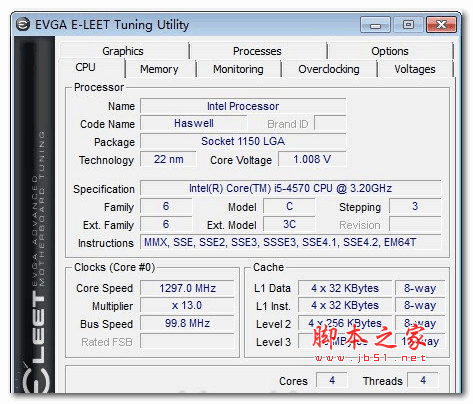Open the Voltages tab
Image resolution: width=473 pixels, height=404 pixels.
coord(415,69)
